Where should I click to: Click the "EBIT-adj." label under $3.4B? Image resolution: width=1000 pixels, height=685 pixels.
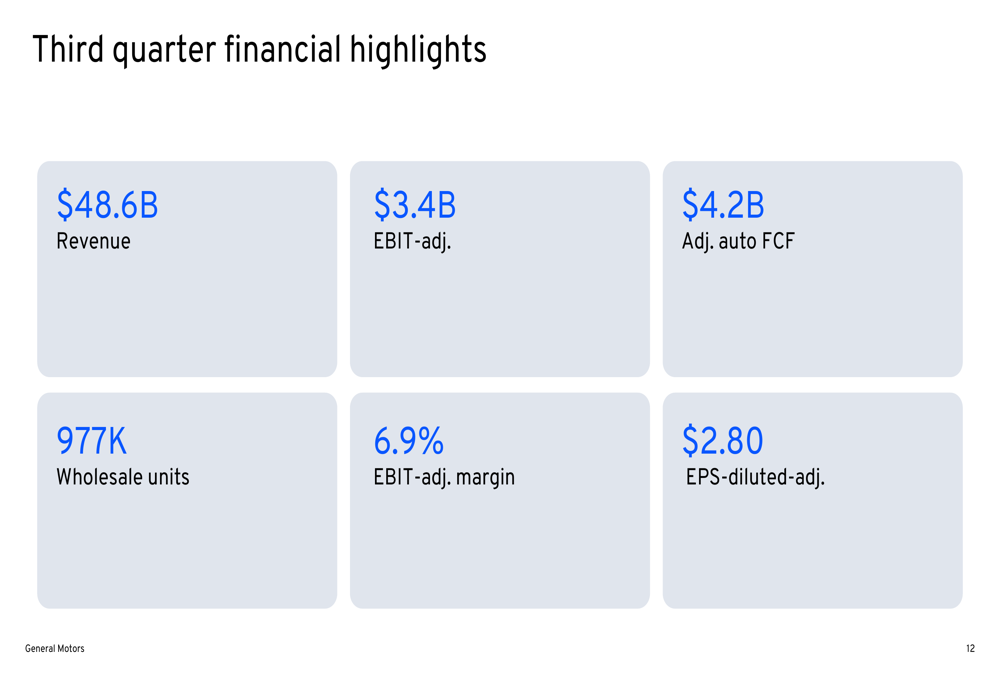[x=412, y=241]
